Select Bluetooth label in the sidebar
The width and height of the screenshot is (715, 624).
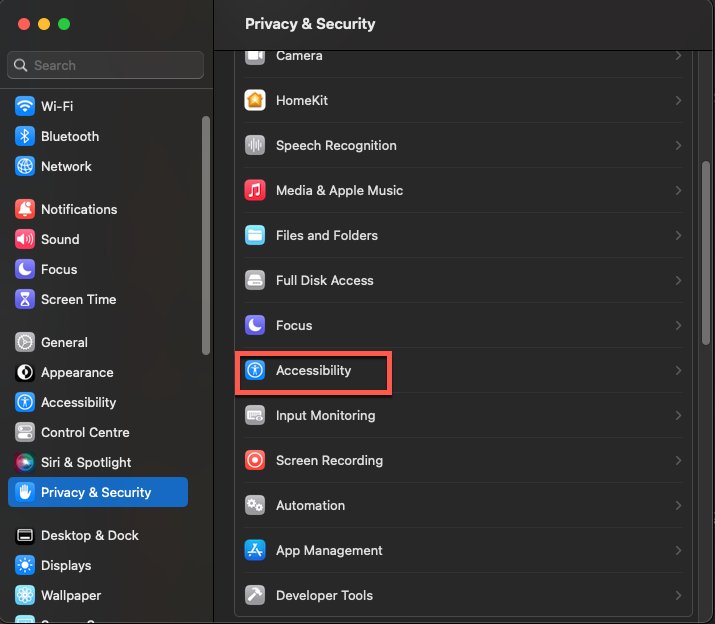point(70,136)
